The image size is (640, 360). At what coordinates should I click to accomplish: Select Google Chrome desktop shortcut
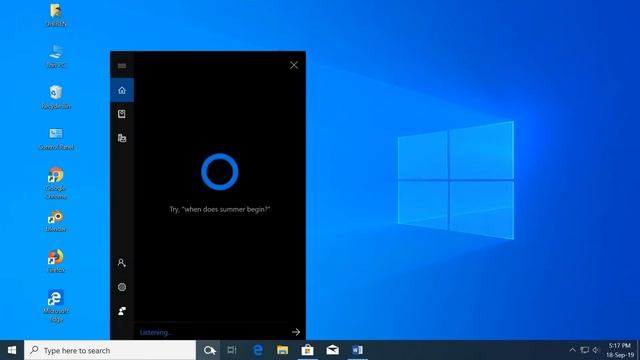(x=56, y=183)
